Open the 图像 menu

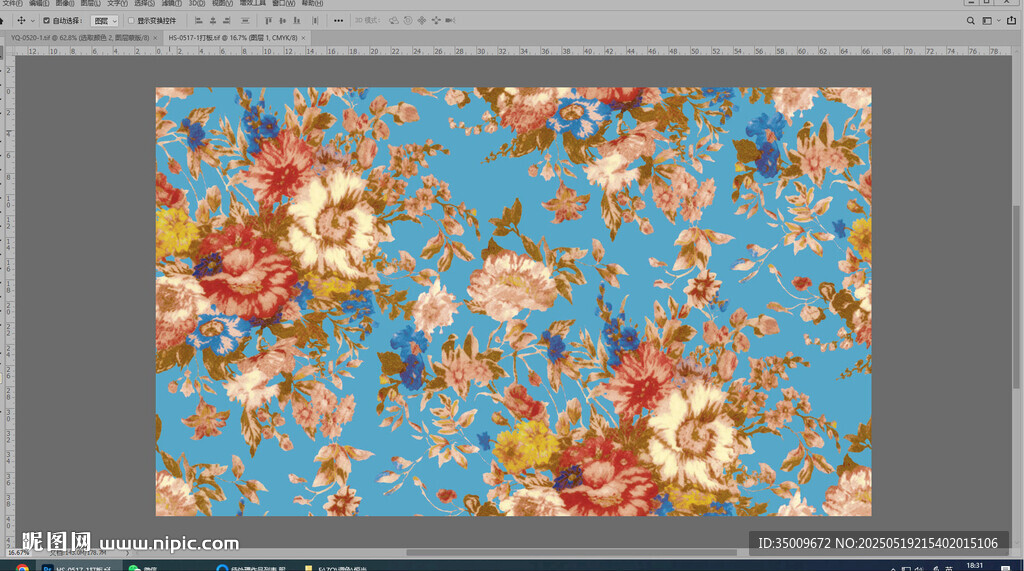[65, 3]
